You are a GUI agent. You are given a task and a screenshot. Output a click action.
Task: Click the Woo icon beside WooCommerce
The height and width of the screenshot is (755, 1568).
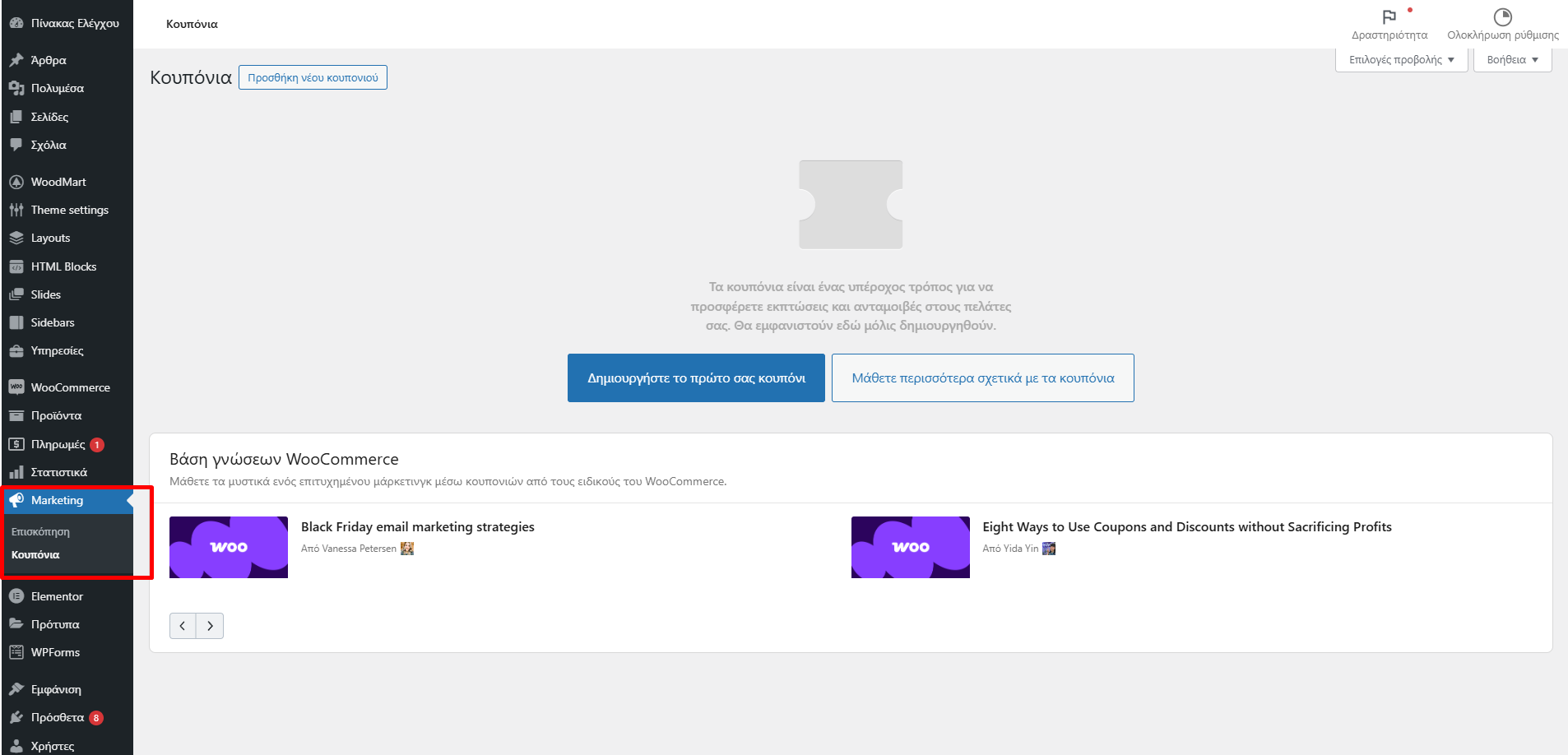click(16, 387)
